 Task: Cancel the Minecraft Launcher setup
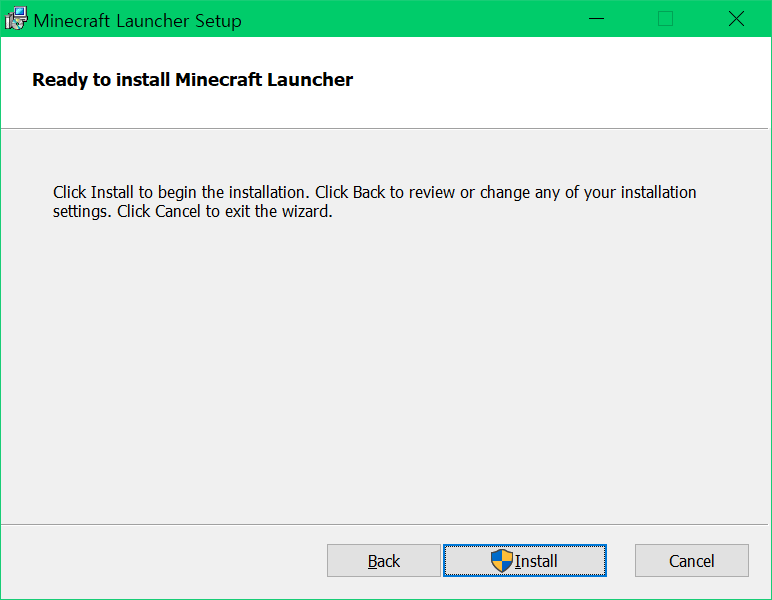[x=691, y=560]
